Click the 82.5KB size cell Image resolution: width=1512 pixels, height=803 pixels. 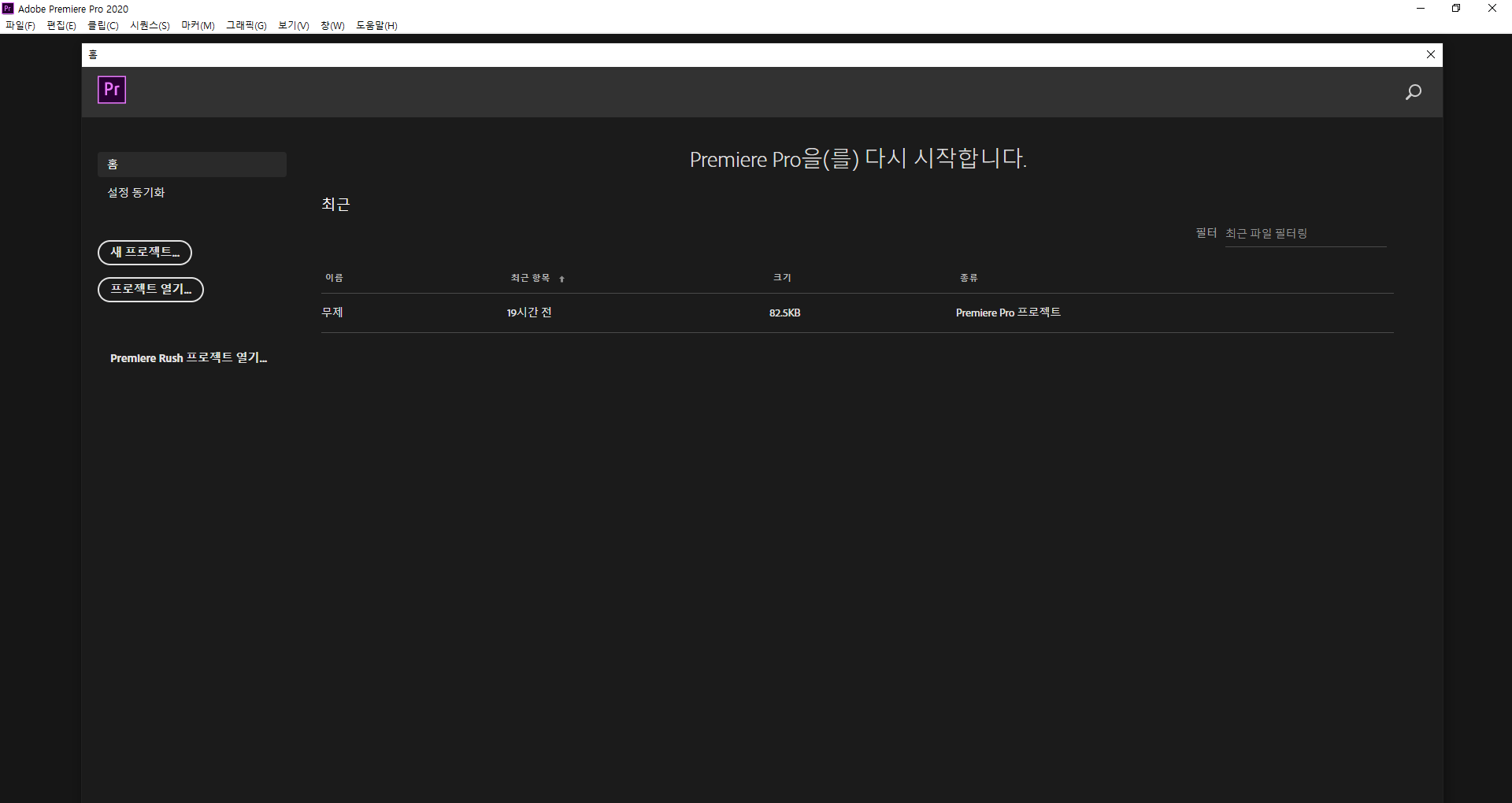785,313
